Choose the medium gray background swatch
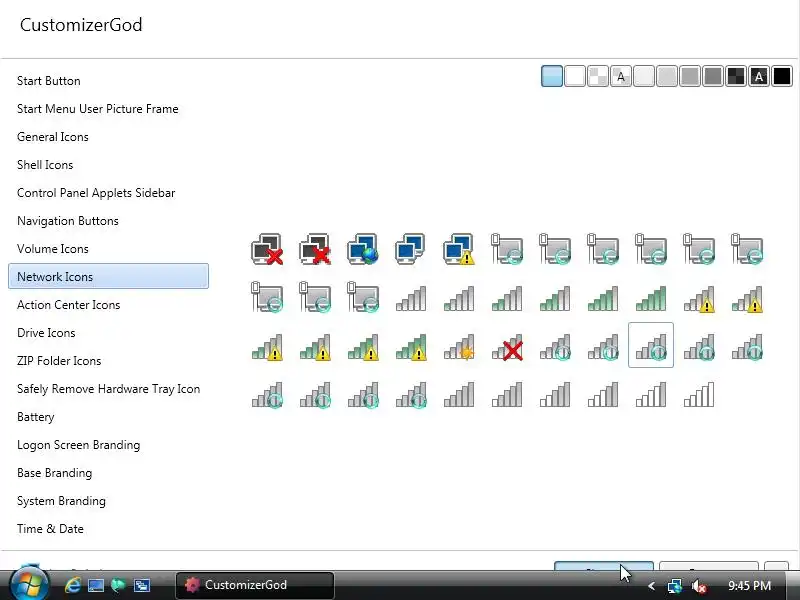Viewport: 800px width, 600px height. [x=690, y=77]
